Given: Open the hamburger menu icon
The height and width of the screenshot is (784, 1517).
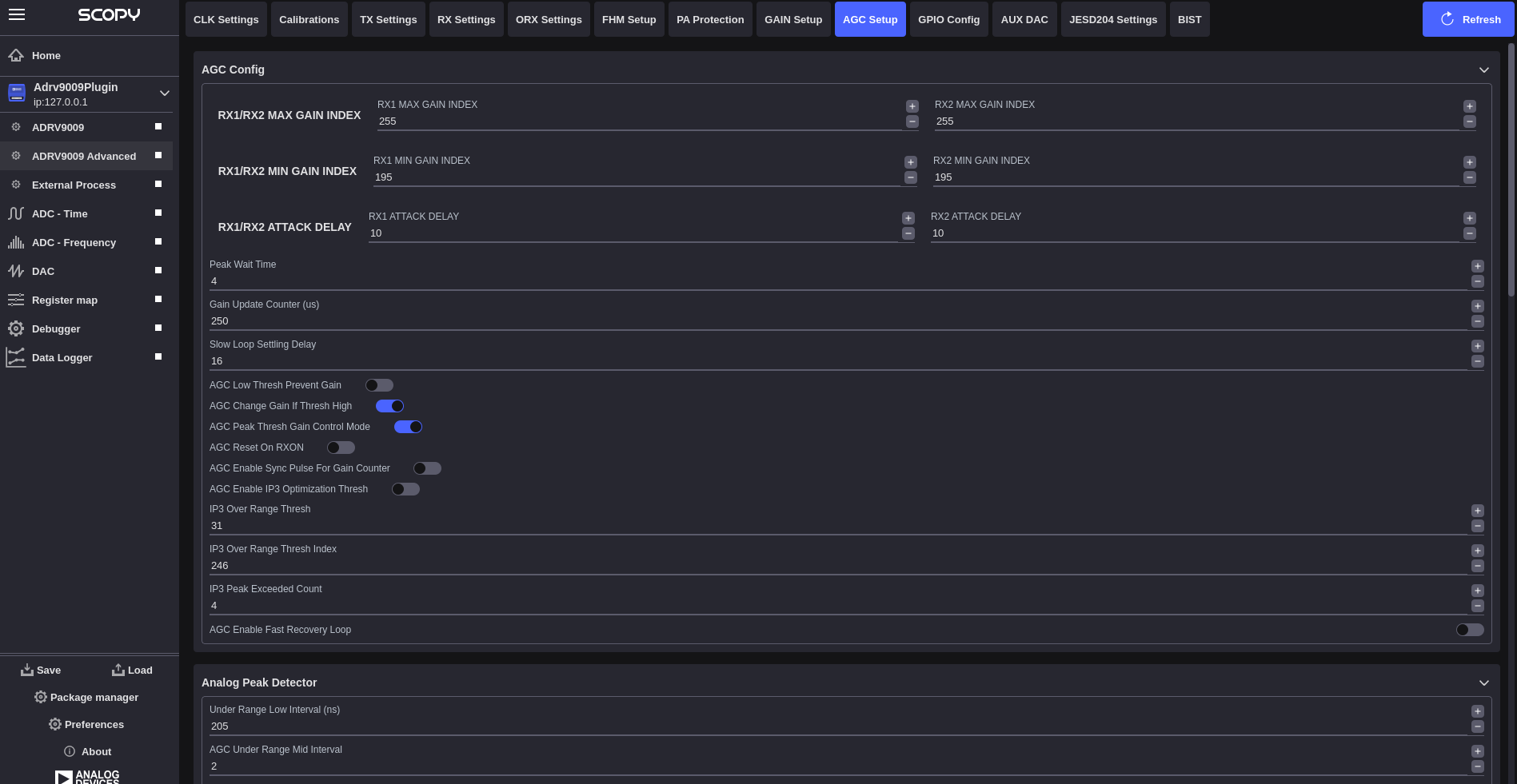Looking at the screenshot, I should pos(17,14).
